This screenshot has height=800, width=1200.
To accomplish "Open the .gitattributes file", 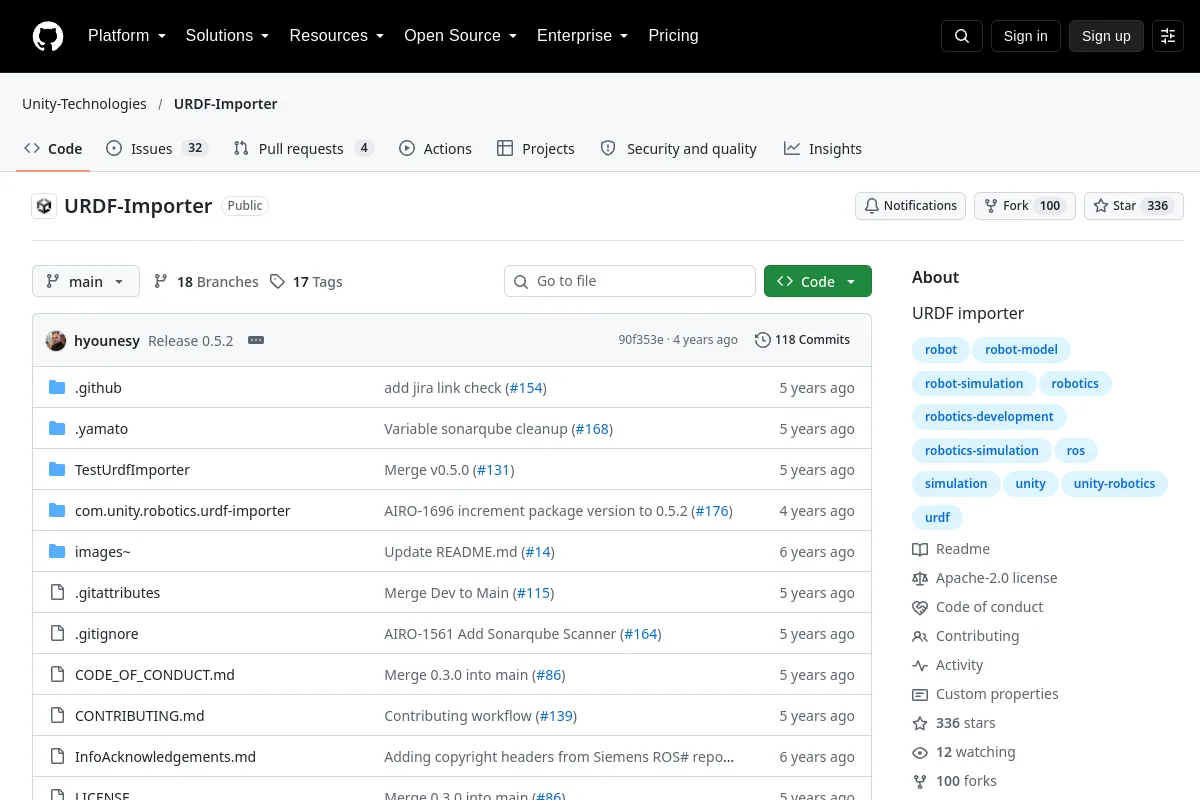I will coord(117,593).
